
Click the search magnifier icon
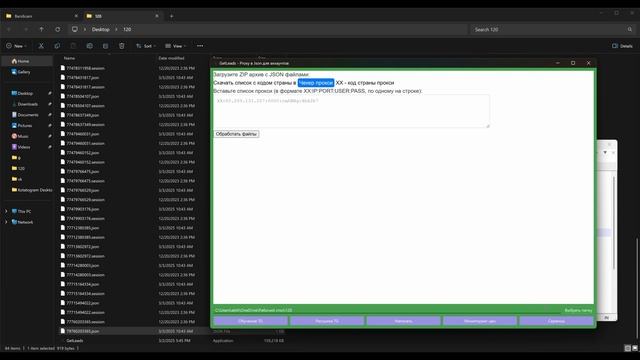(630, 29)
